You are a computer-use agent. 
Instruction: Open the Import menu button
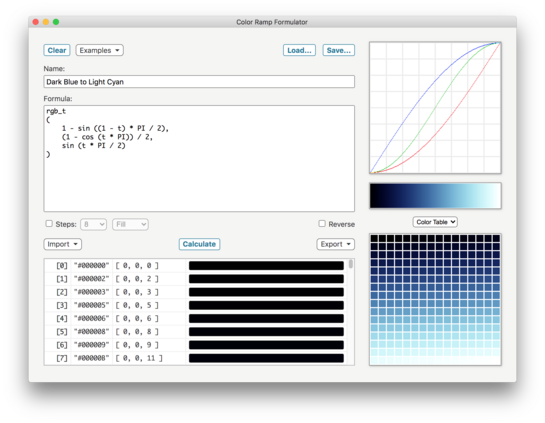click(x=63, y=244)
